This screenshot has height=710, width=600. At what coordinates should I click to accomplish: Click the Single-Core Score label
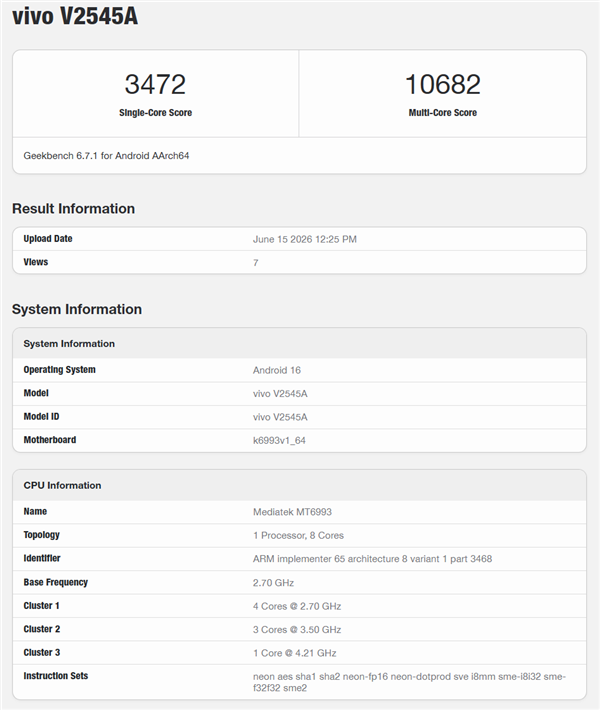pos(155,113)
